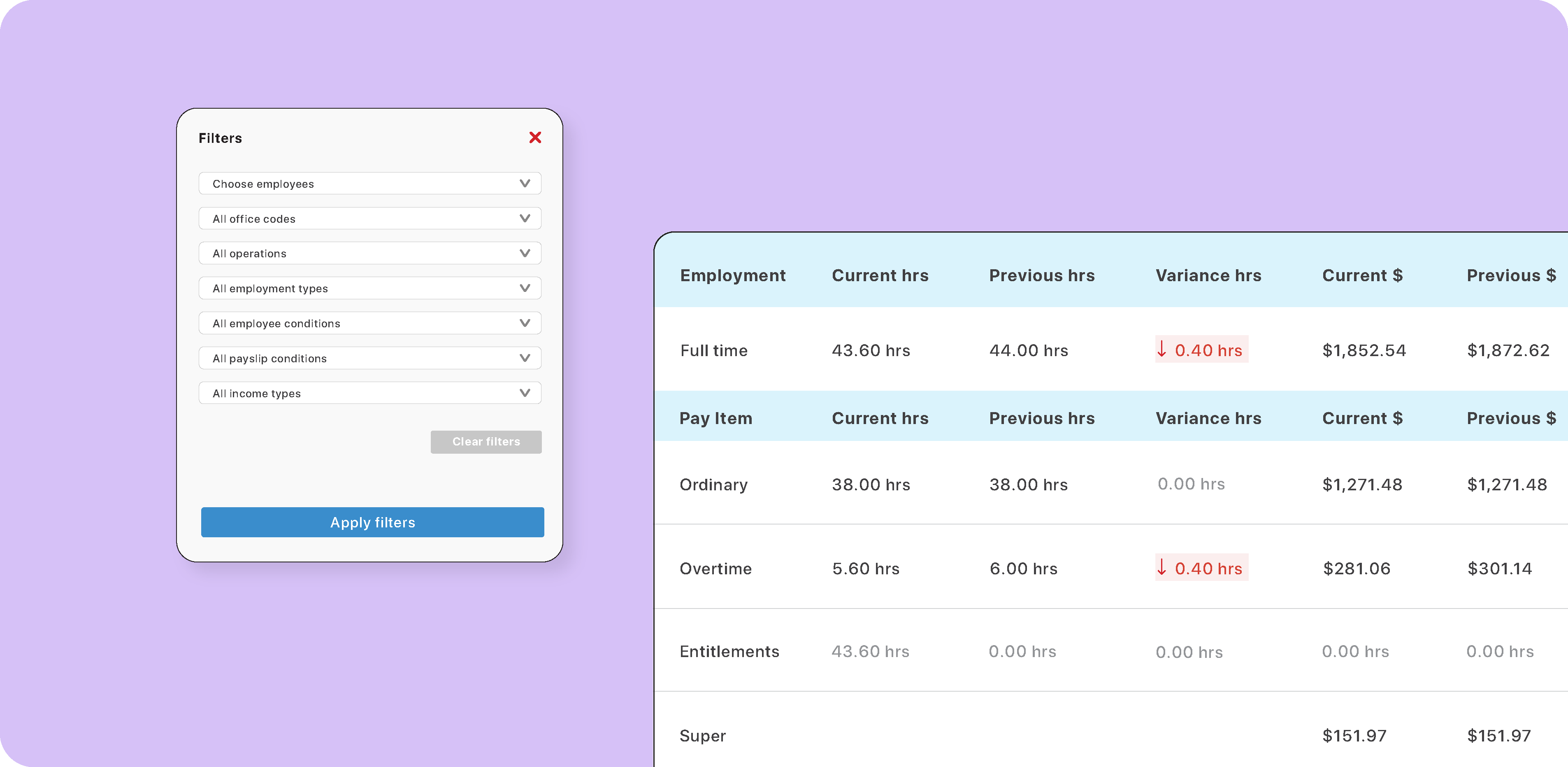Click 43.60 hrs in the Entitlements row
Viewport: 1568px width, 767px height.
871,652
